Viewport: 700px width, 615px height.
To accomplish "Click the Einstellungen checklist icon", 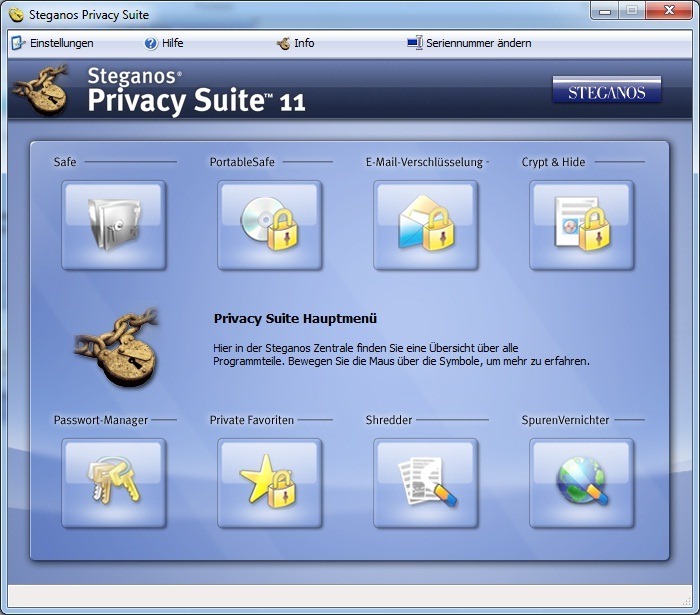I will coord(18,43).
